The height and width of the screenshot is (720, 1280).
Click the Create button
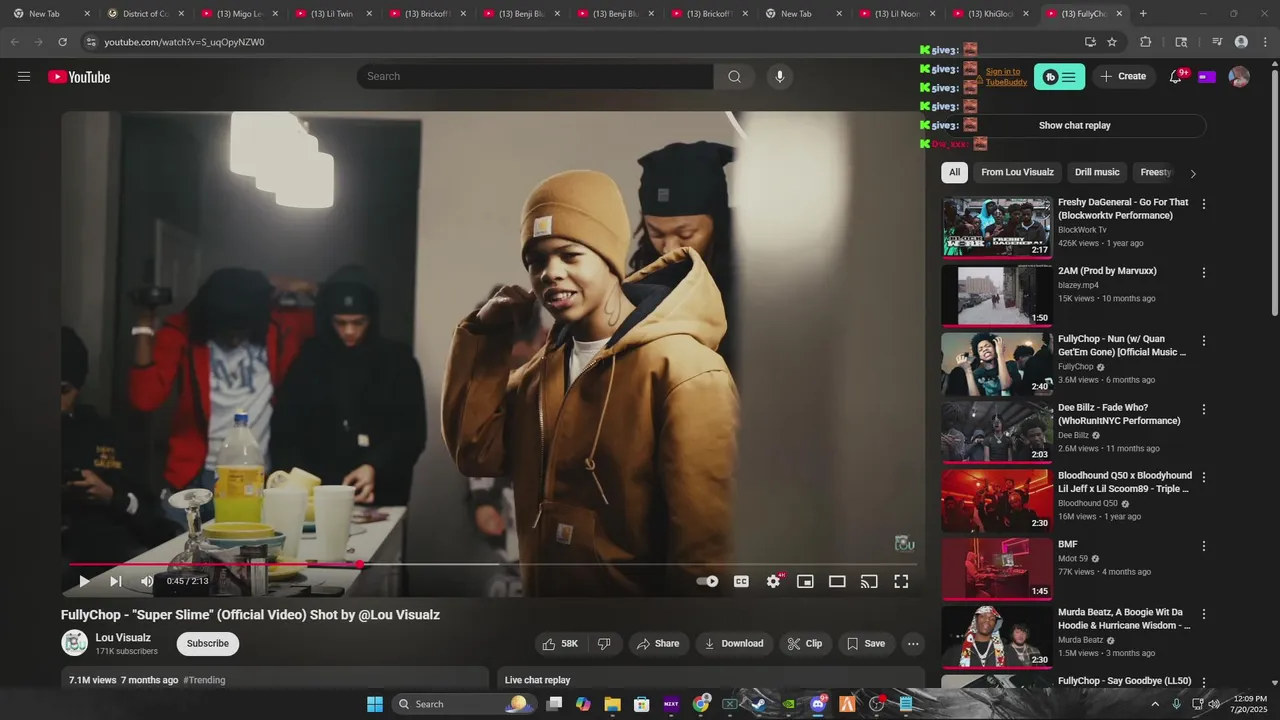[1123, 77]
